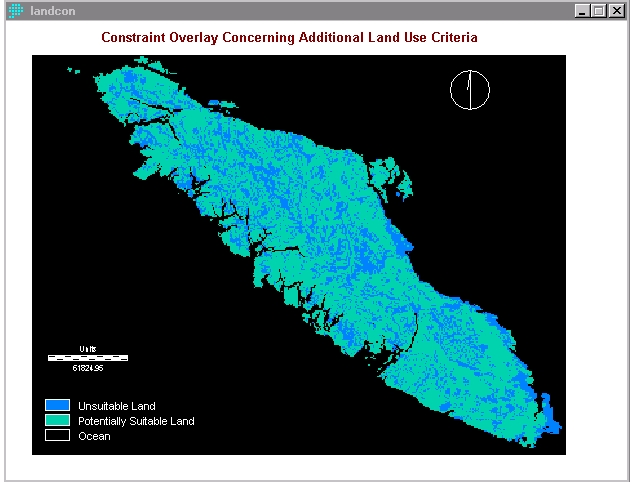The width and height of the screenshot is (632, 484).
Task: Click the black Ocean legend swatch
Action: coord(58,435)
